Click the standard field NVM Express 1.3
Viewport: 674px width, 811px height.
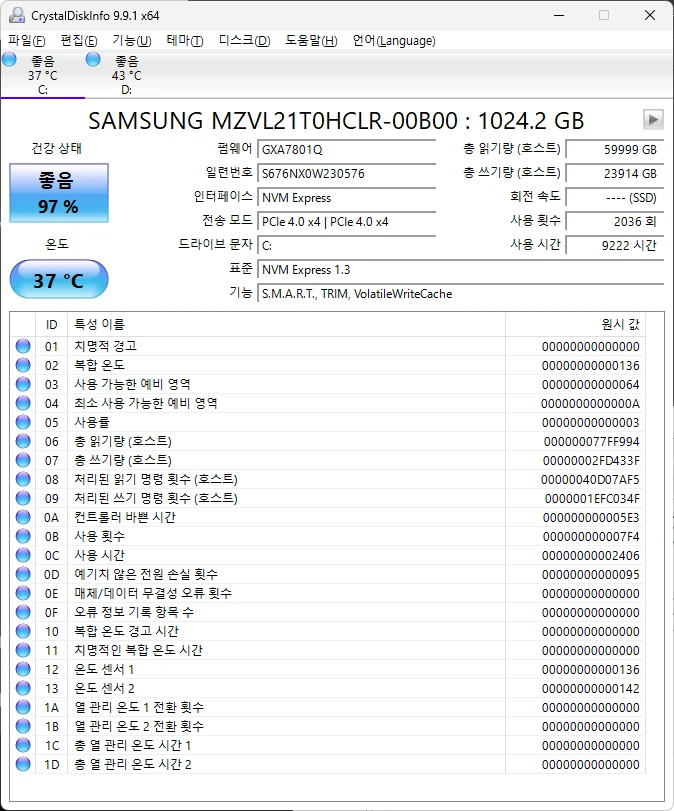(460, 269)
